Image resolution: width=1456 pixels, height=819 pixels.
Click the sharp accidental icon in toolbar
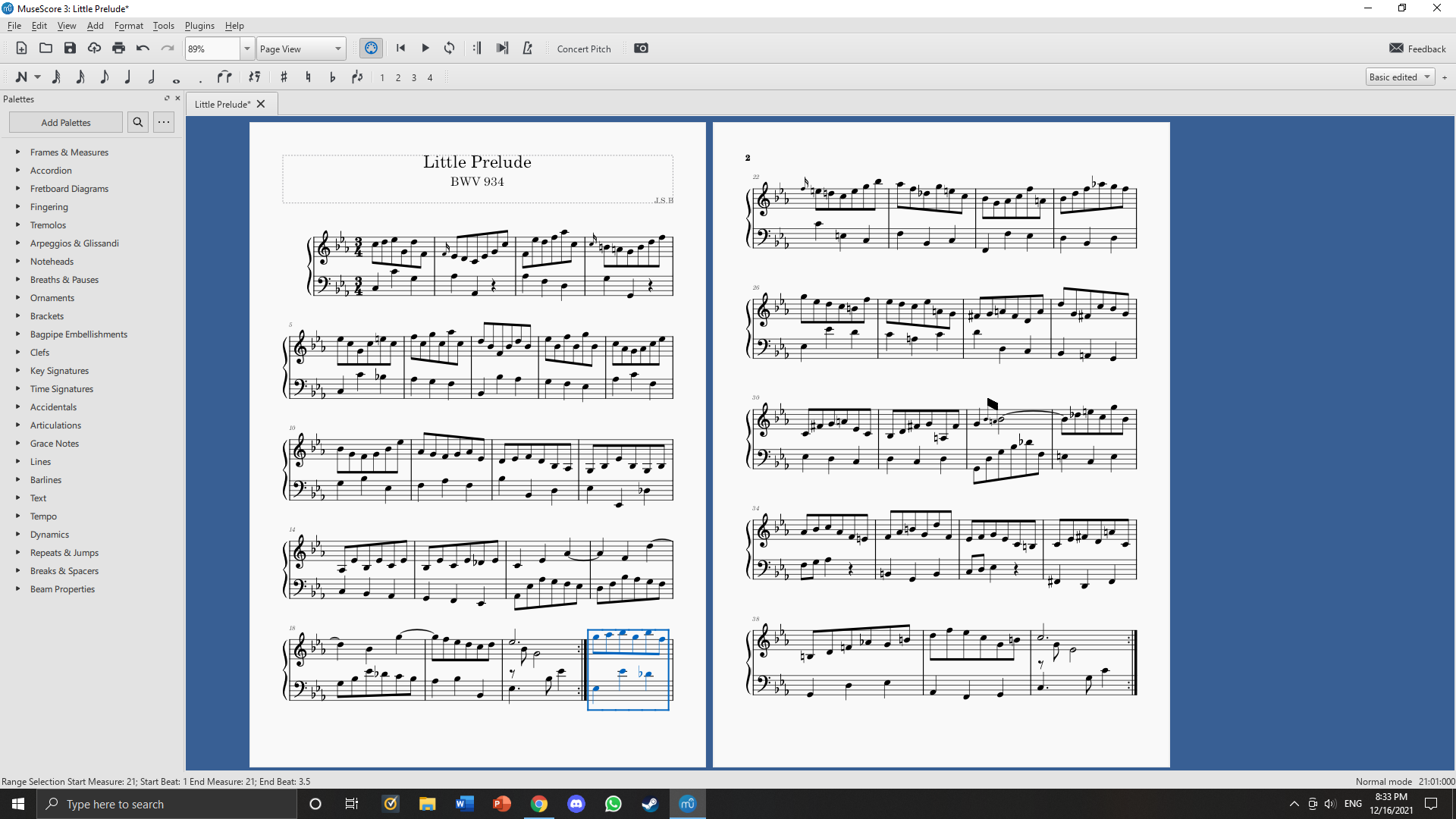[283, 77]
